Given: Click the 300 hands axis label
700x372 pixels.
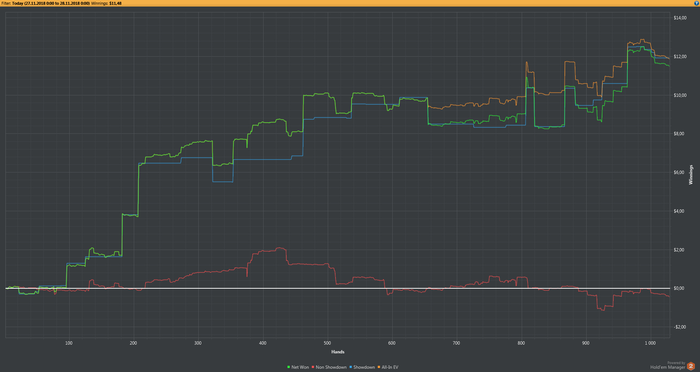Looking at the screenshot, I should (x=198, y=343).
